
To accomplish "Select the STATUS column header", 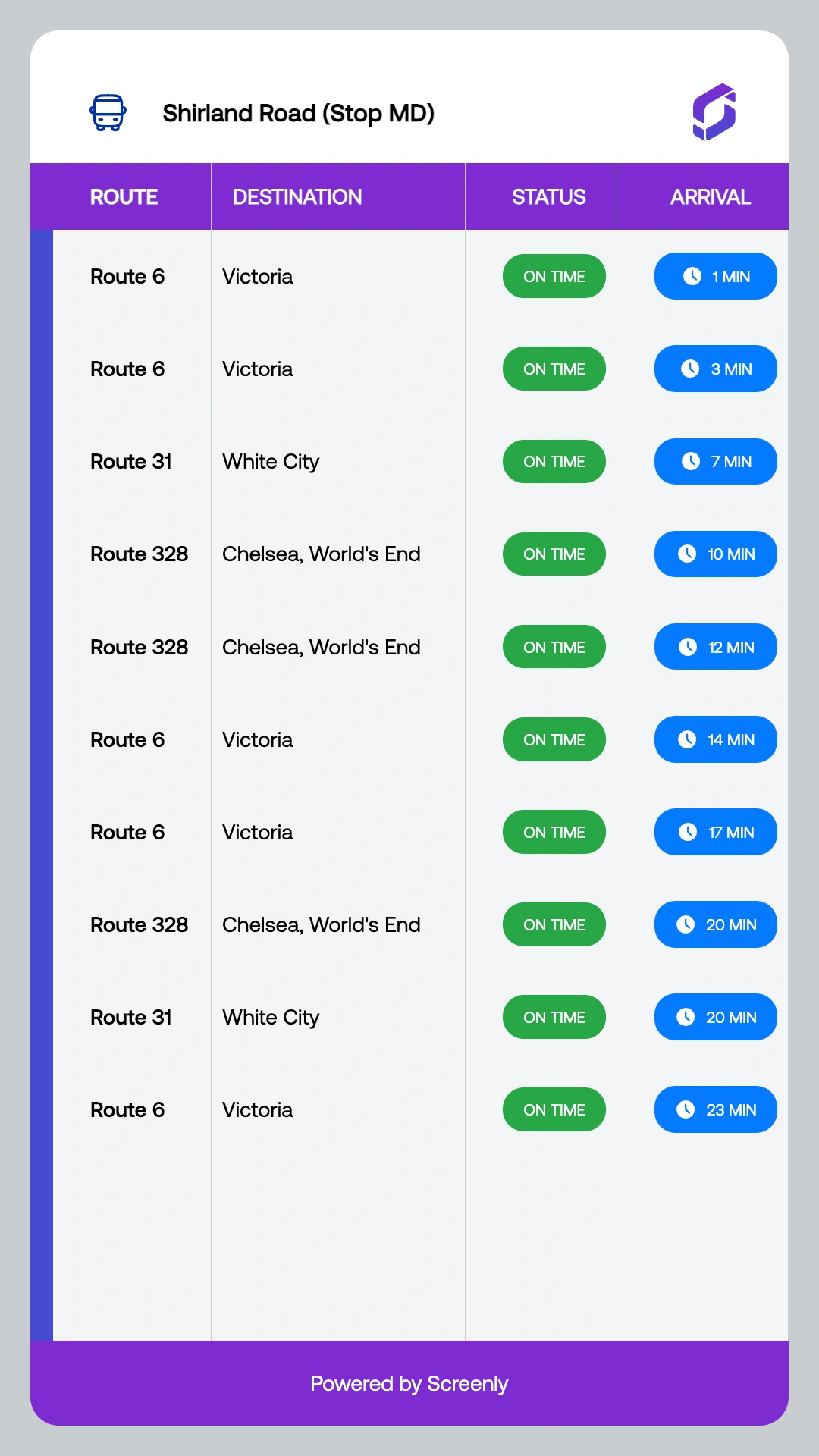I will pyautogui.click(x=548, y=197).
